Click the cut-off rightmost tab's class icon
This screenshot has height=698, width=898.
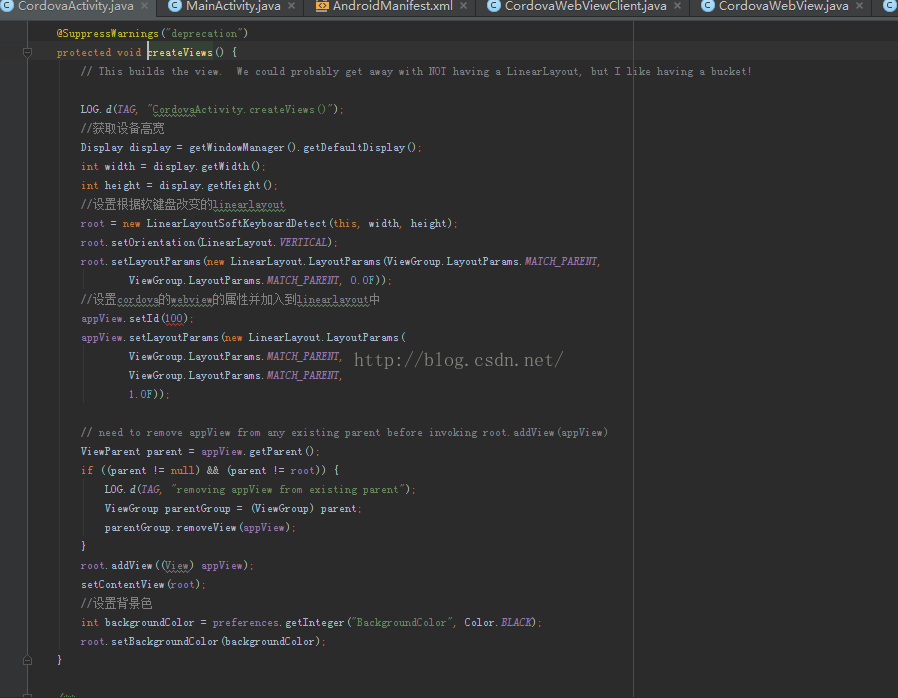[890, 6]
